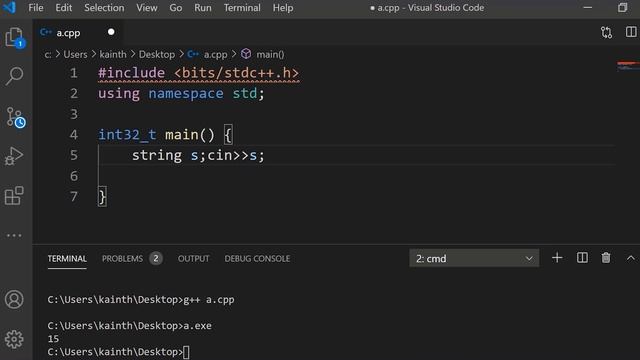Click the 'using namespace std;' code line
640x360 pixels.
(x=181, y=93)
